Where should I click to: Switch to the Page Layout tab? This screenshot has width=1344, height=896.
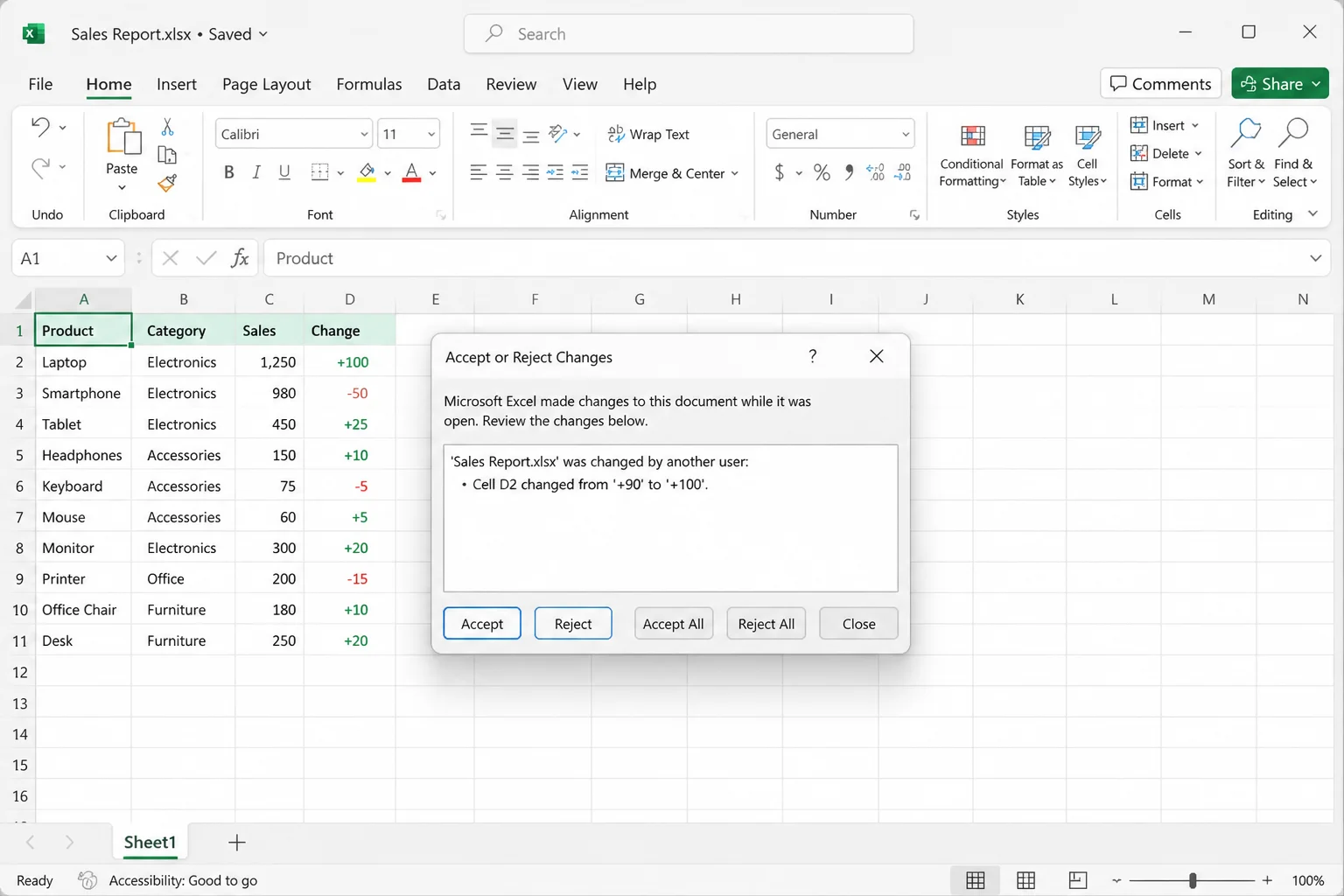coord(266,84)
